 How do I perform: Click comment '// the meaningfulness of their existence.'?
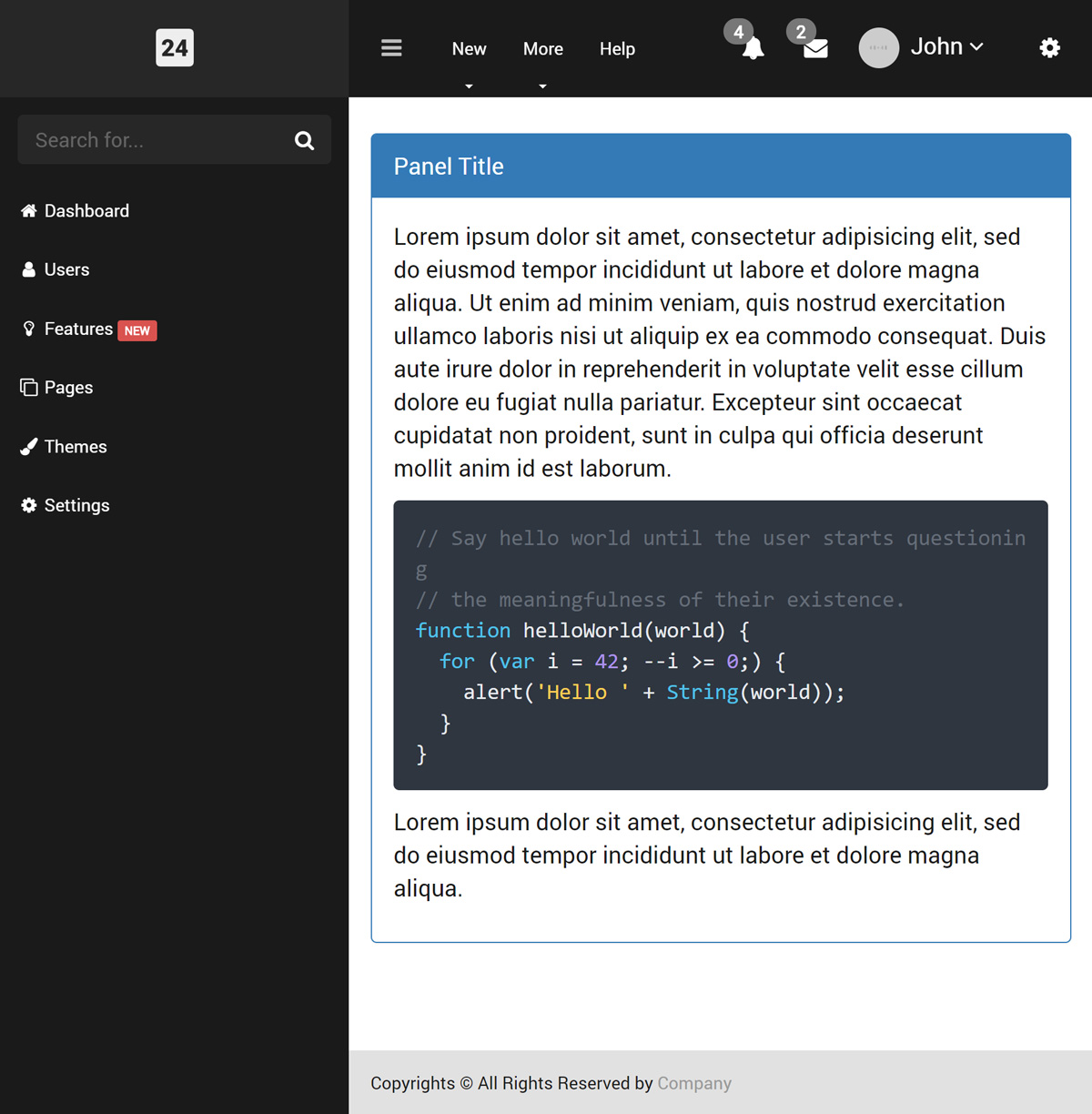(661, 600)
